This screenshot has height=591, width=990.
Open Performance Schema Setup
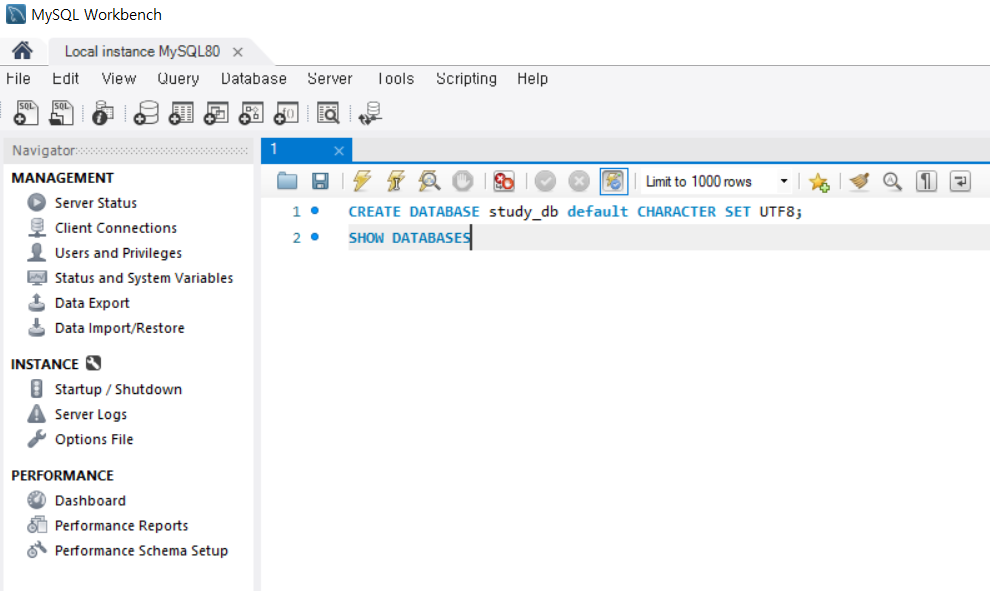click(x=141, y=551)
